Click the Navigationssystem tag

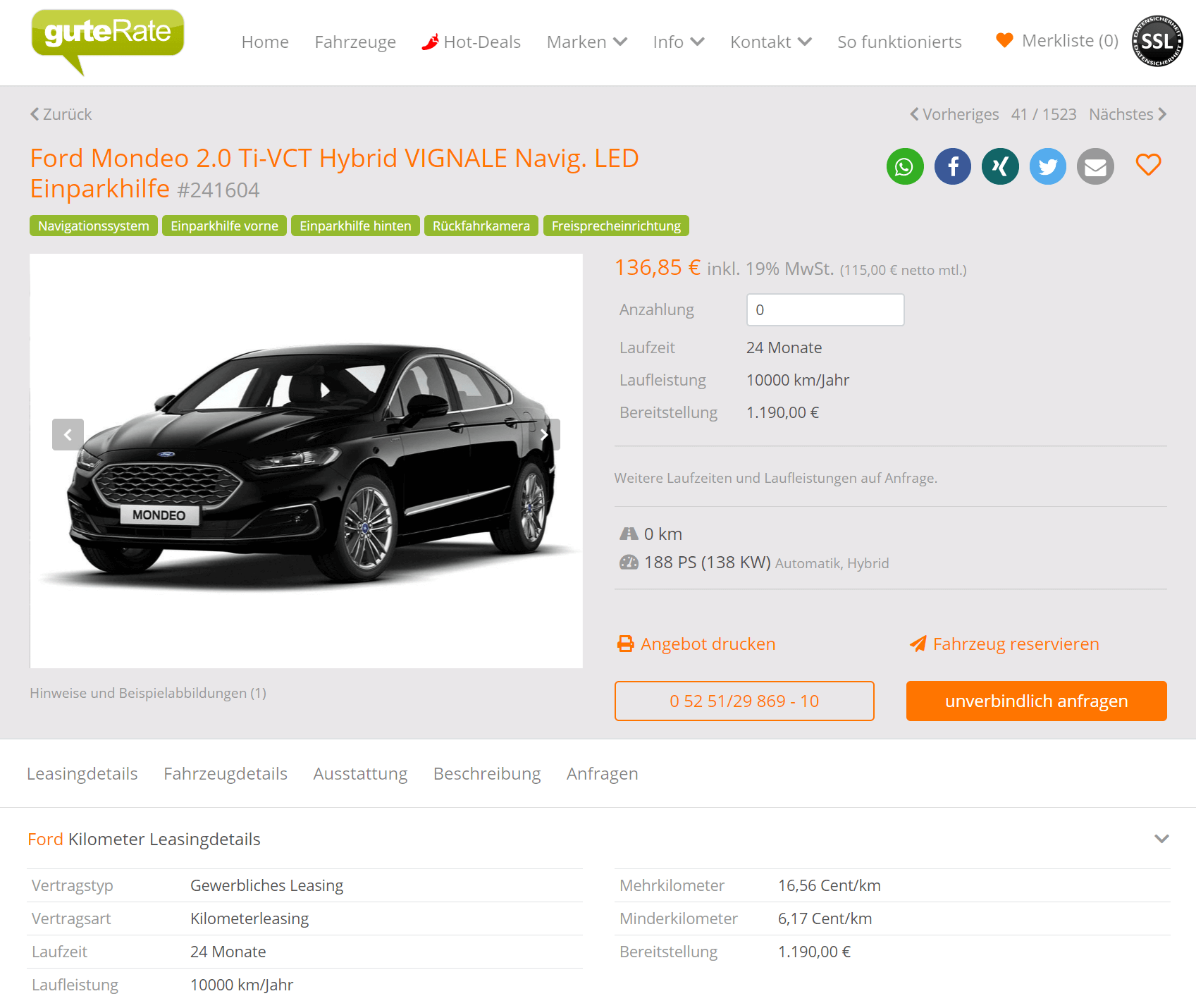pos(94,226)
